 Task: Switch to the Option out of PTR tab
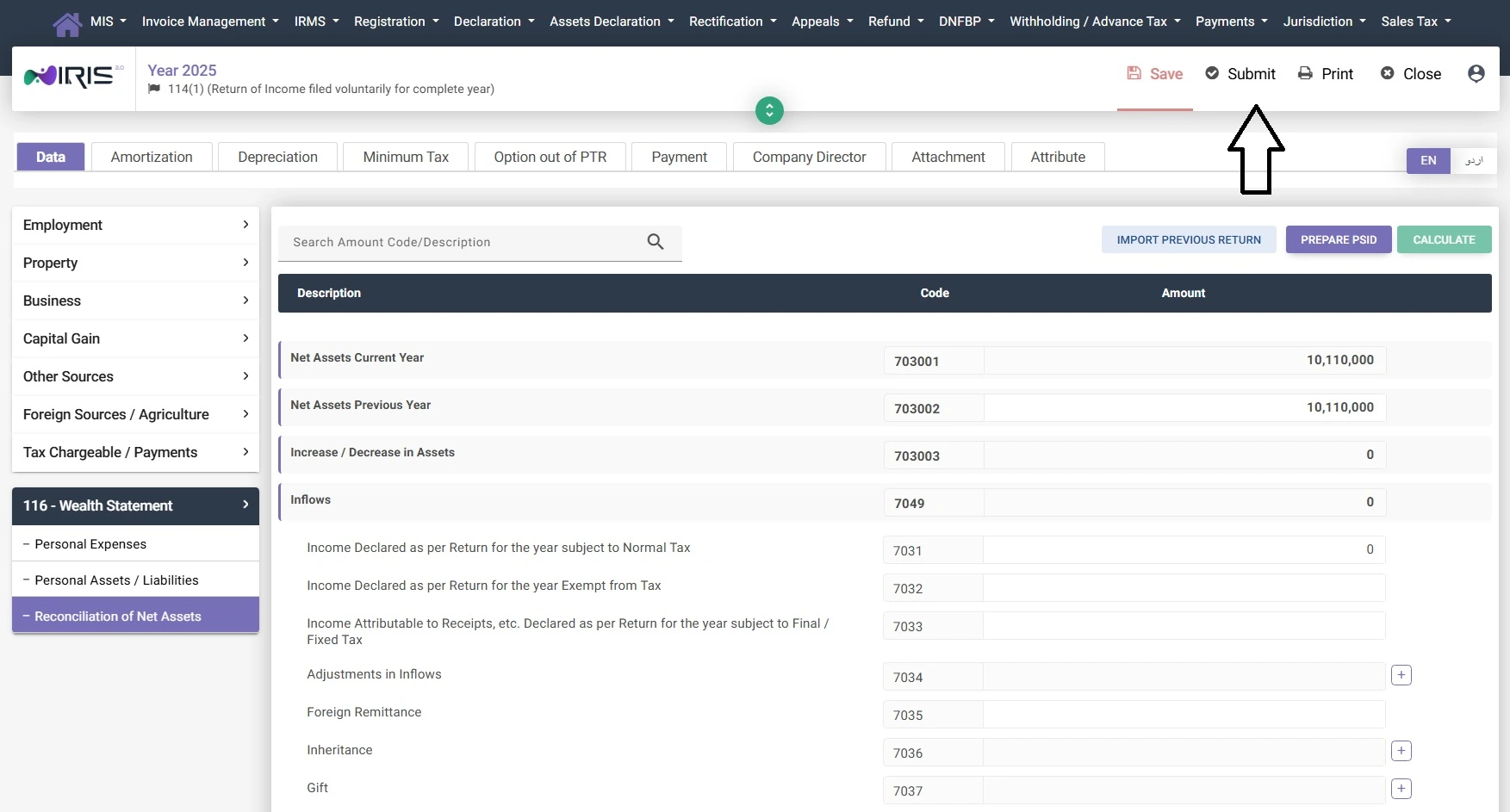click(550, 157)
